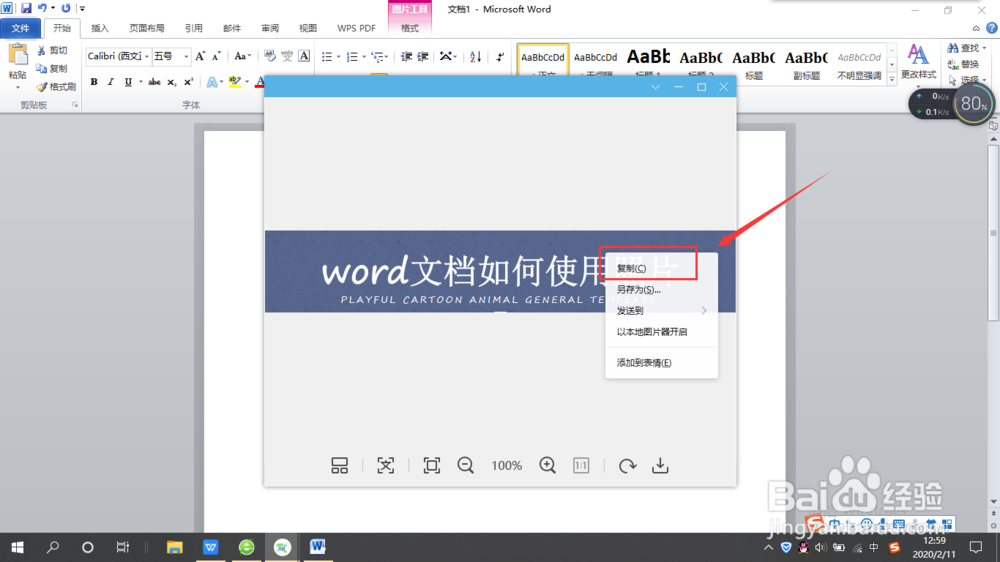
Task: Toggle Italic formatting
Action: coord(110,82)
